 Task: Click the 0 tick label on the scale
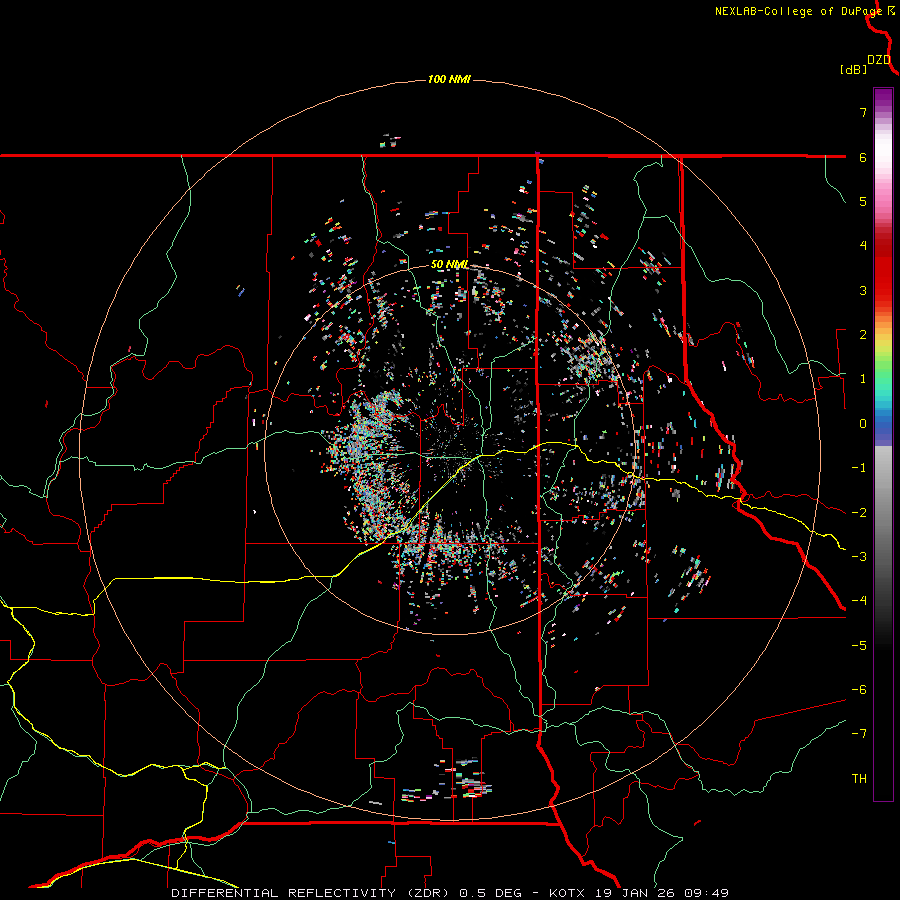click(863, 424)
